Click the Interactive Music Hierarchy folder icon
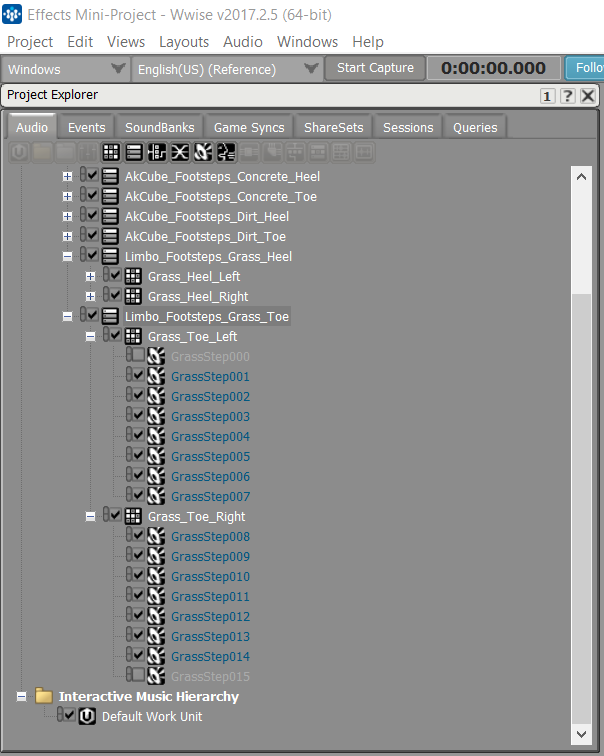The height and width of the screenshot is (756, 604). pos(44,696)
